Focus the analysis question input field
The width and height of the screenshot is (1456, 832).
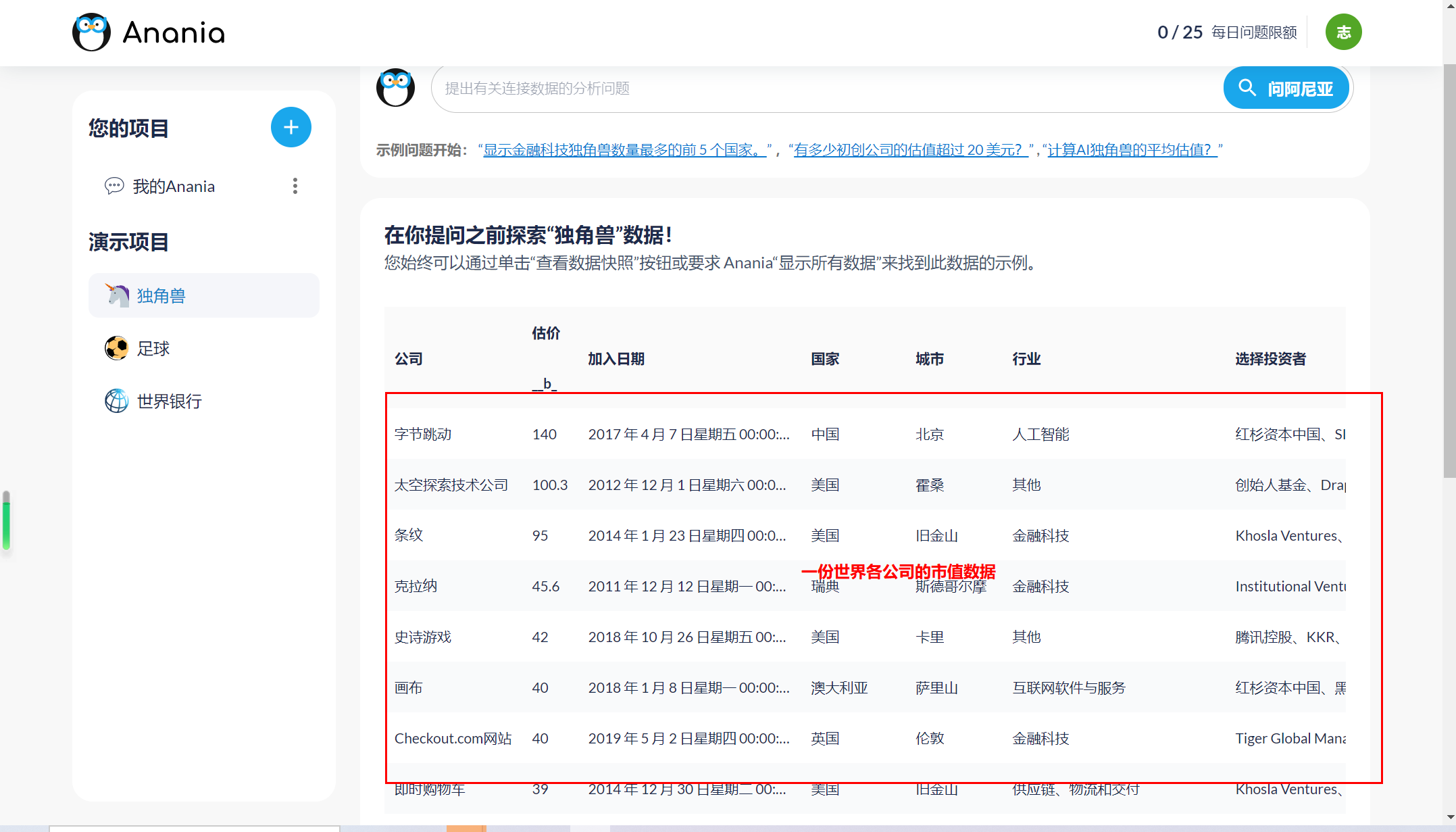click(824, 89)
